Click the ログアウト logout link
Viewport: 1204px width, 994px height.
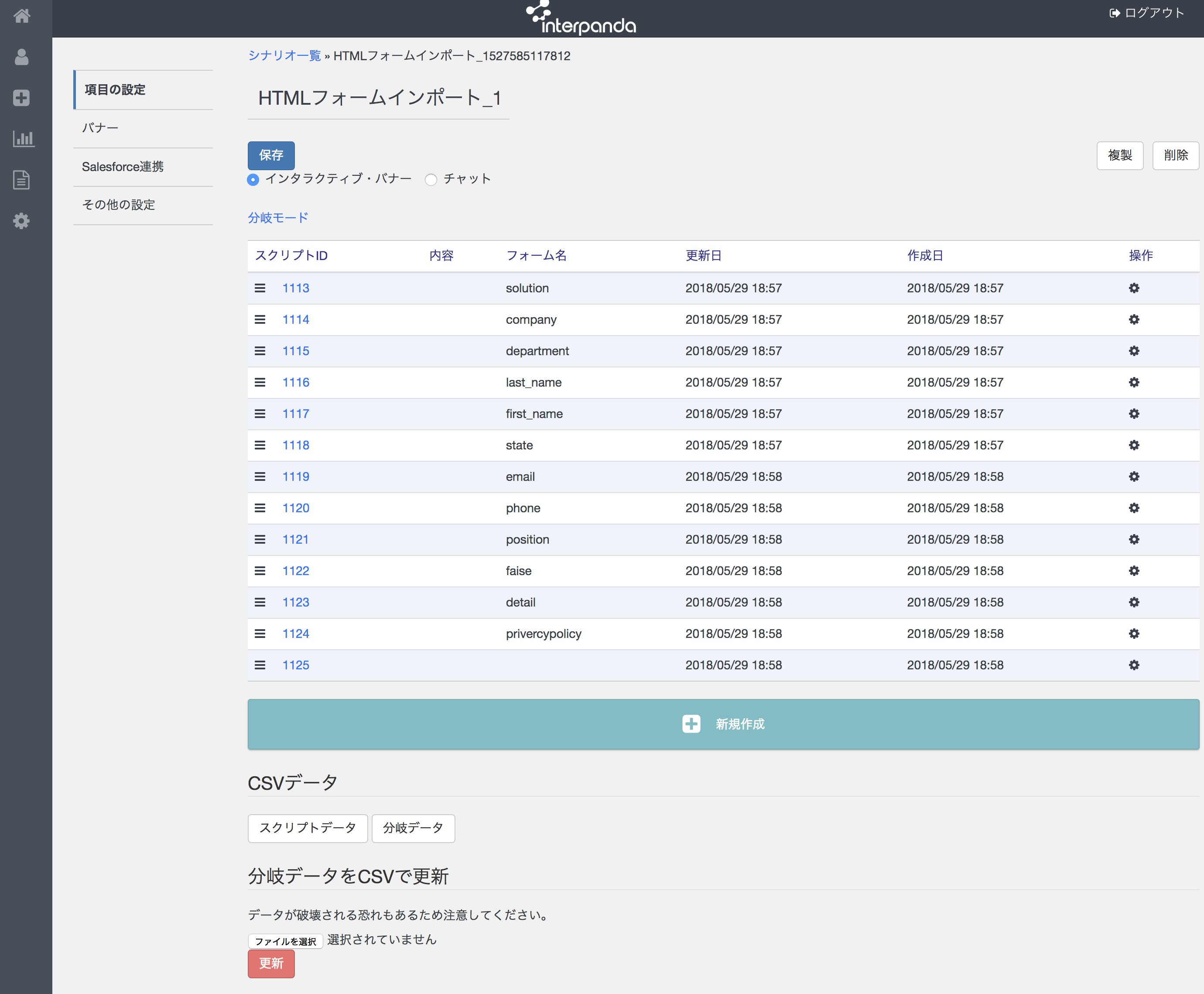tap(1147, 13)
